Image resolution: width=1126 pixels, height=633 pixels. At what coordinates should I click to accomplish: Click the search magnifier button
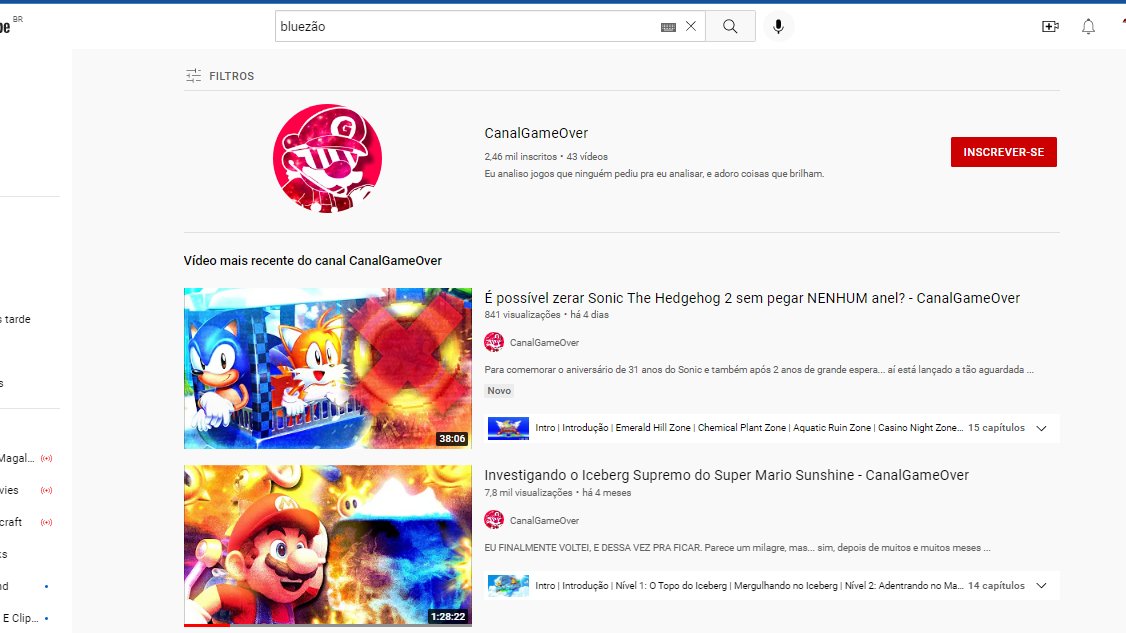730,27
